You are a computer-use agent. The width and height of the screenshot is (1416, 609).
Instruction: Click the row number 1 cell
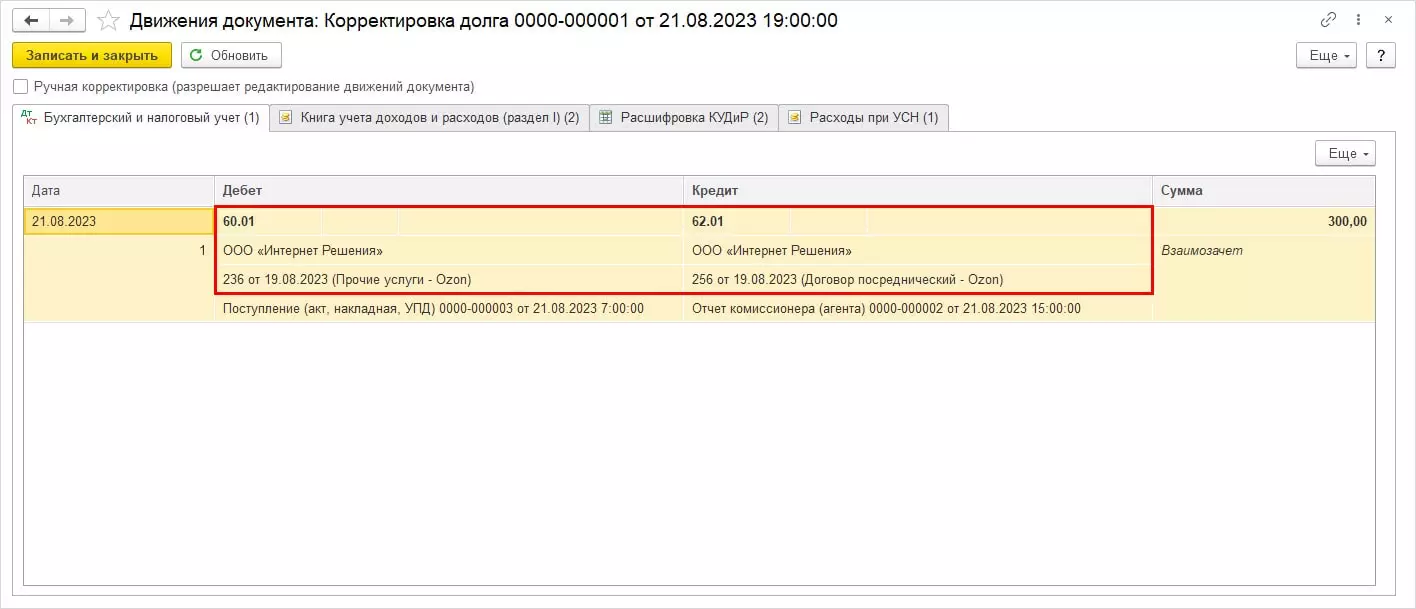119,250
